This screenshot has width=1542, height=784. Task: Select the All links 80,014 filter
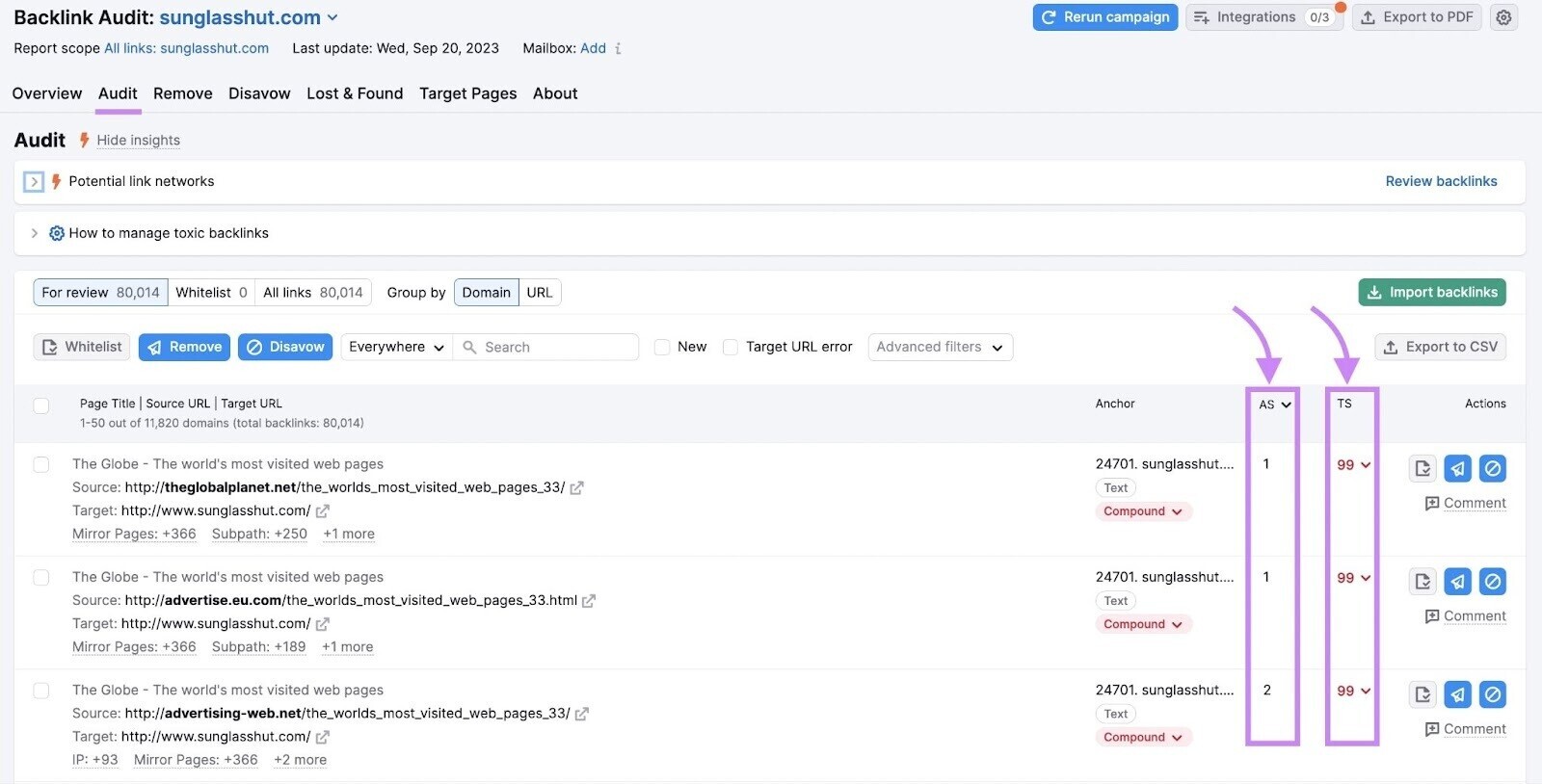(x=313, y=293)
